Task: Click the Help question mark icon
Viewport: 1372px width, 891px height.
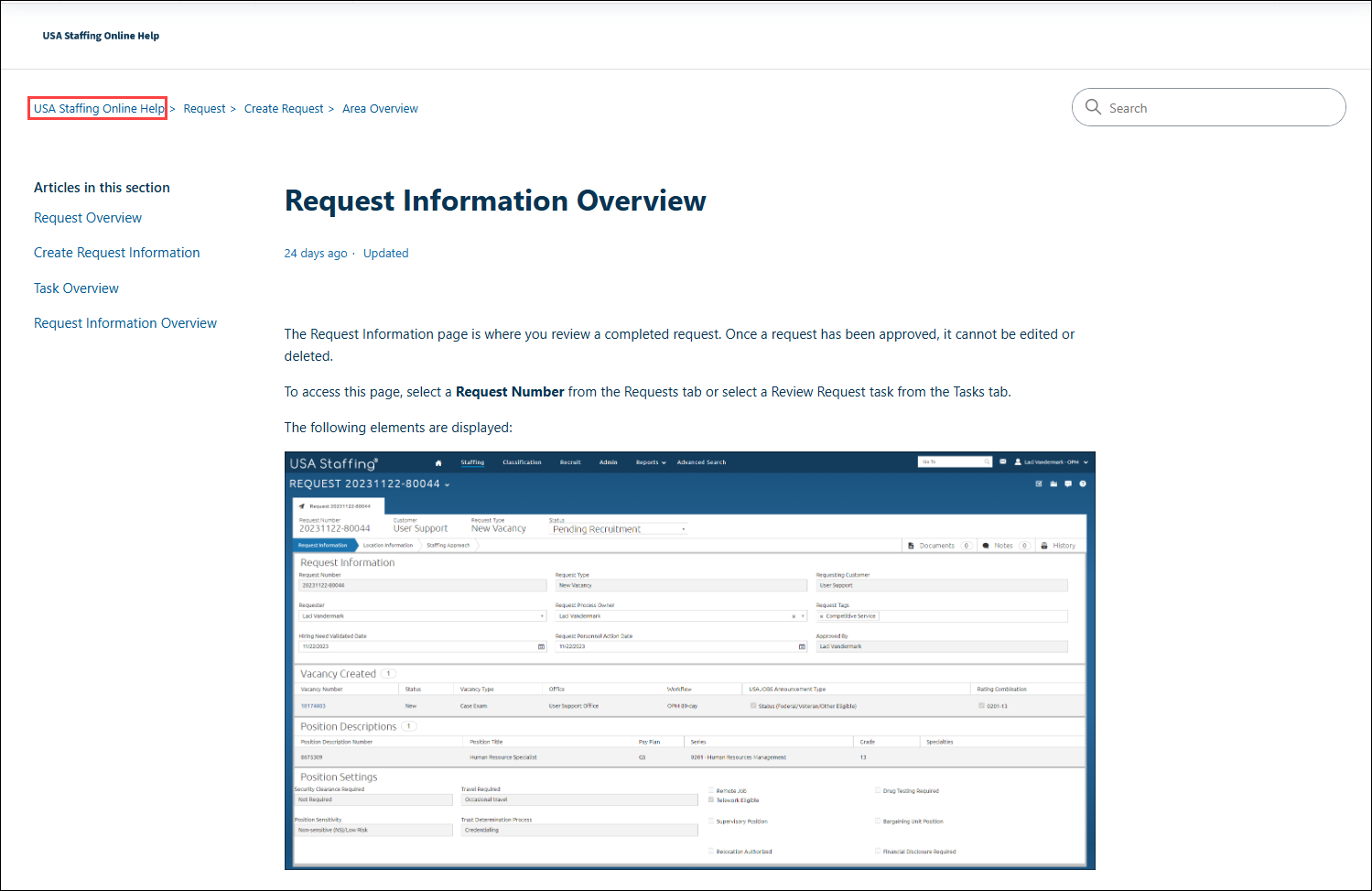Action: (x=1083, y=484)
